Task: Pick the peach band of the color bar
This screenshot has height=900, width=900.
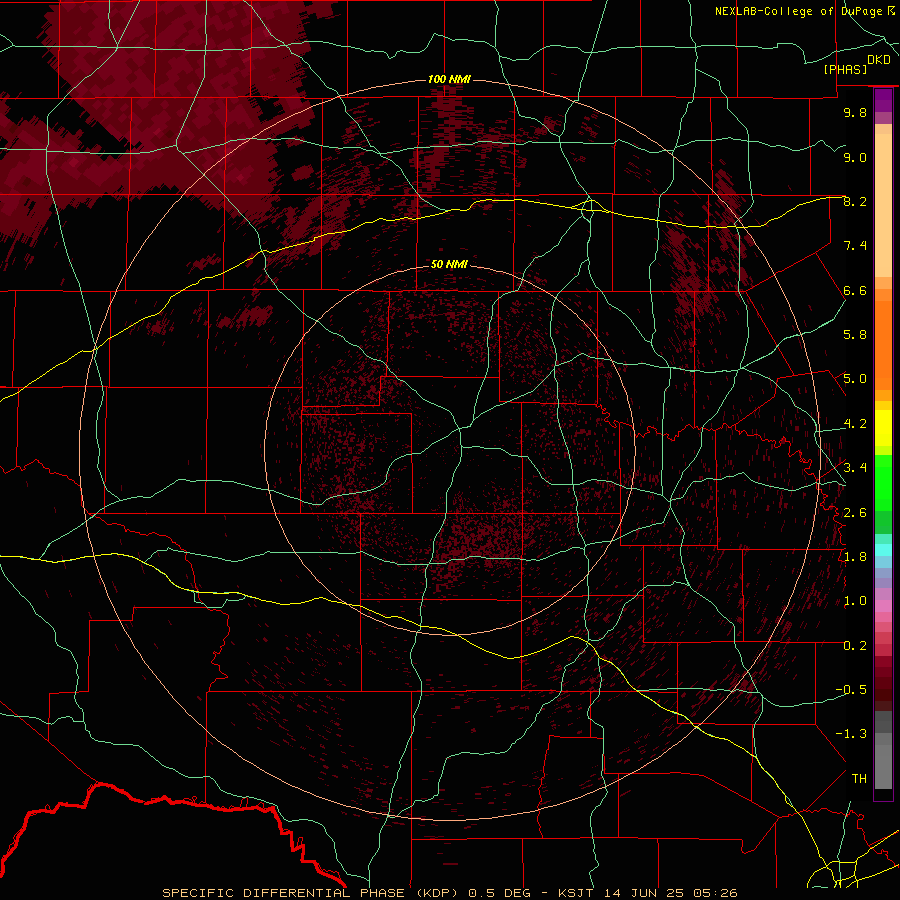Action: (883, 201)
